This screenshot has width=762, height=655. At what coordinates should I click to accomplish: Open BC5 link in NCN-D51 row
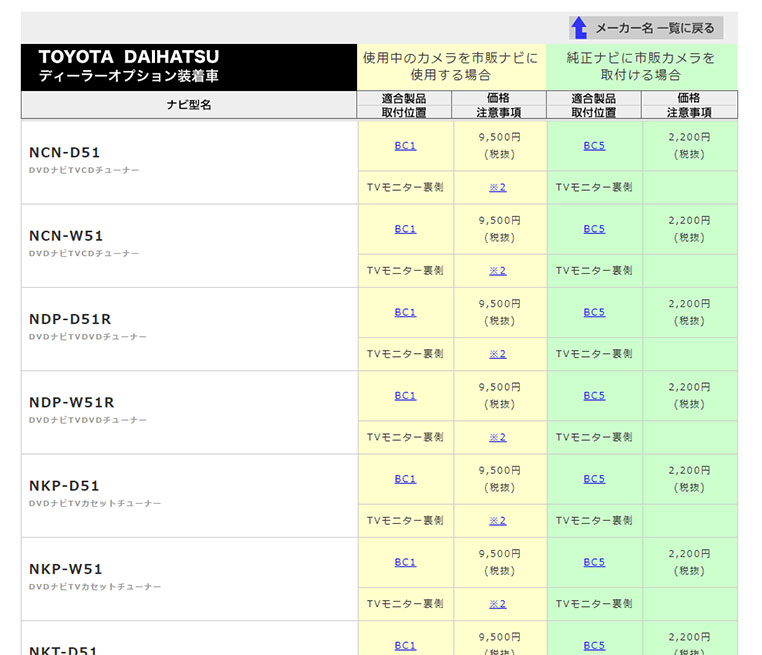click(x=594, y=146)
